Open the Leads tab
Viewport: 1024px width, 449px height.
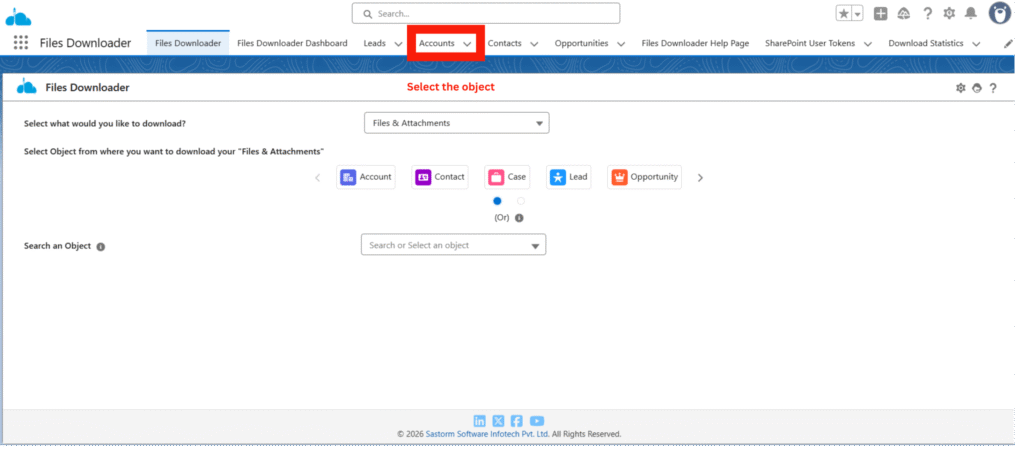375,43
